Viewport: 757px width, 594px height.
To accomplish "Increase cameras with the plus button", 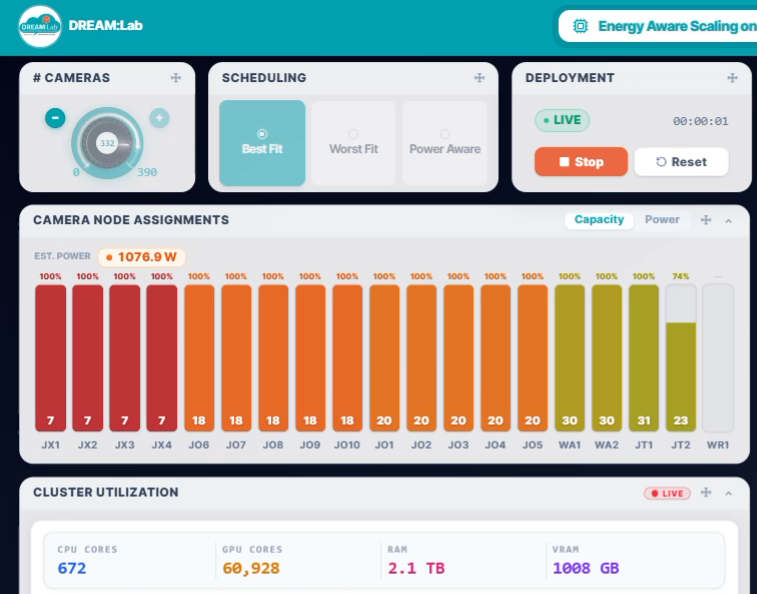I will [159, 118].
